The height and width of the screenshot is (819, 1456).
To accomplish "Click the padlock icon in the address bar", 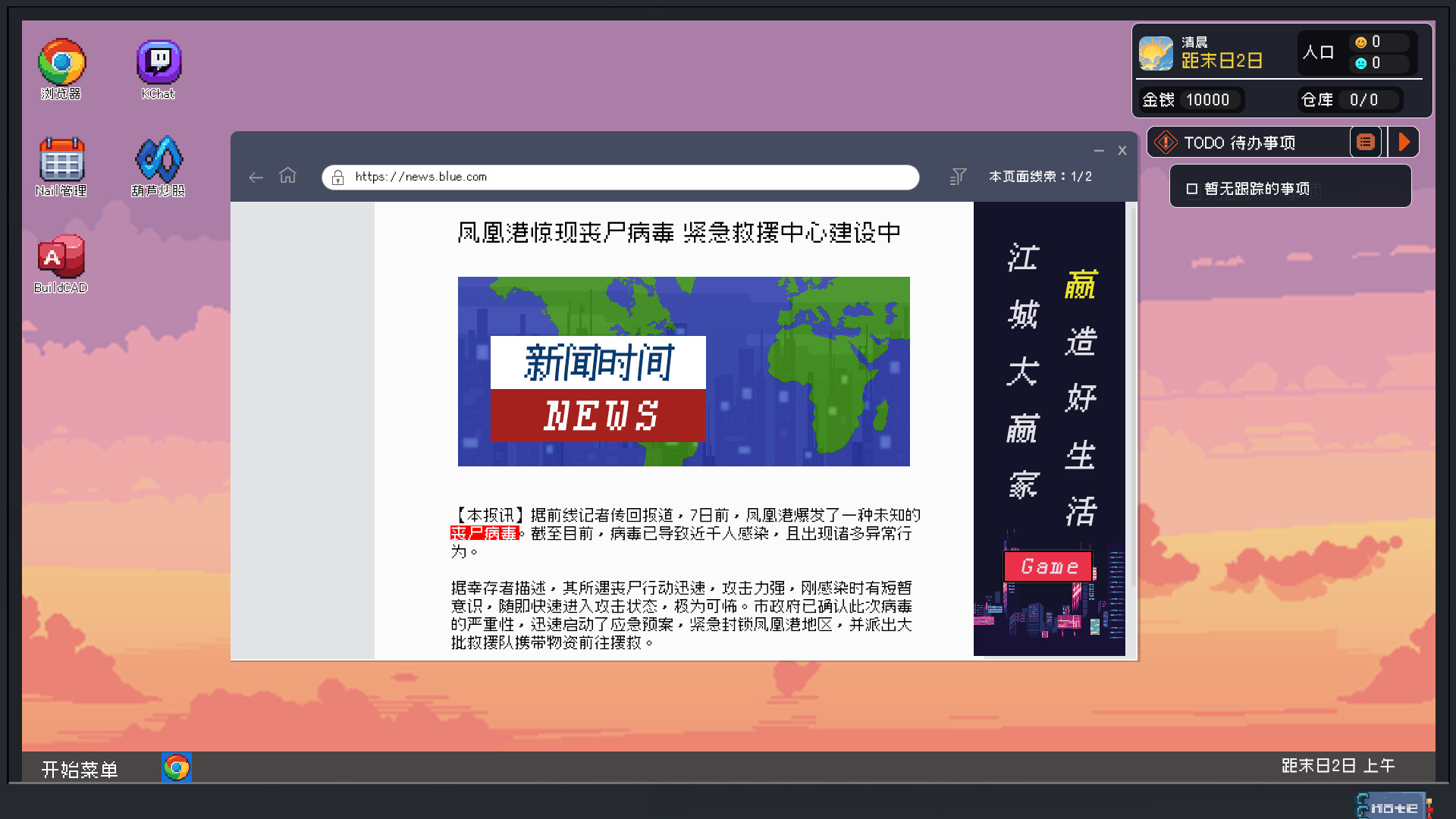I will coord(338,177).
